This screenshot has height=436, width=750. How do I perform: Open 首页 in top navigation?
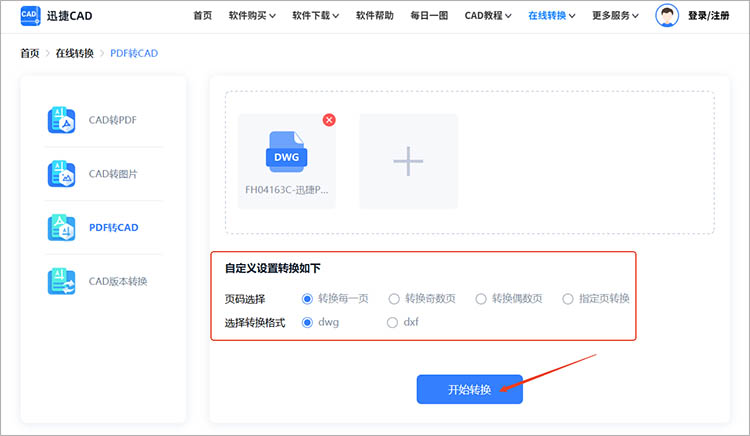[x=202, y=16]
